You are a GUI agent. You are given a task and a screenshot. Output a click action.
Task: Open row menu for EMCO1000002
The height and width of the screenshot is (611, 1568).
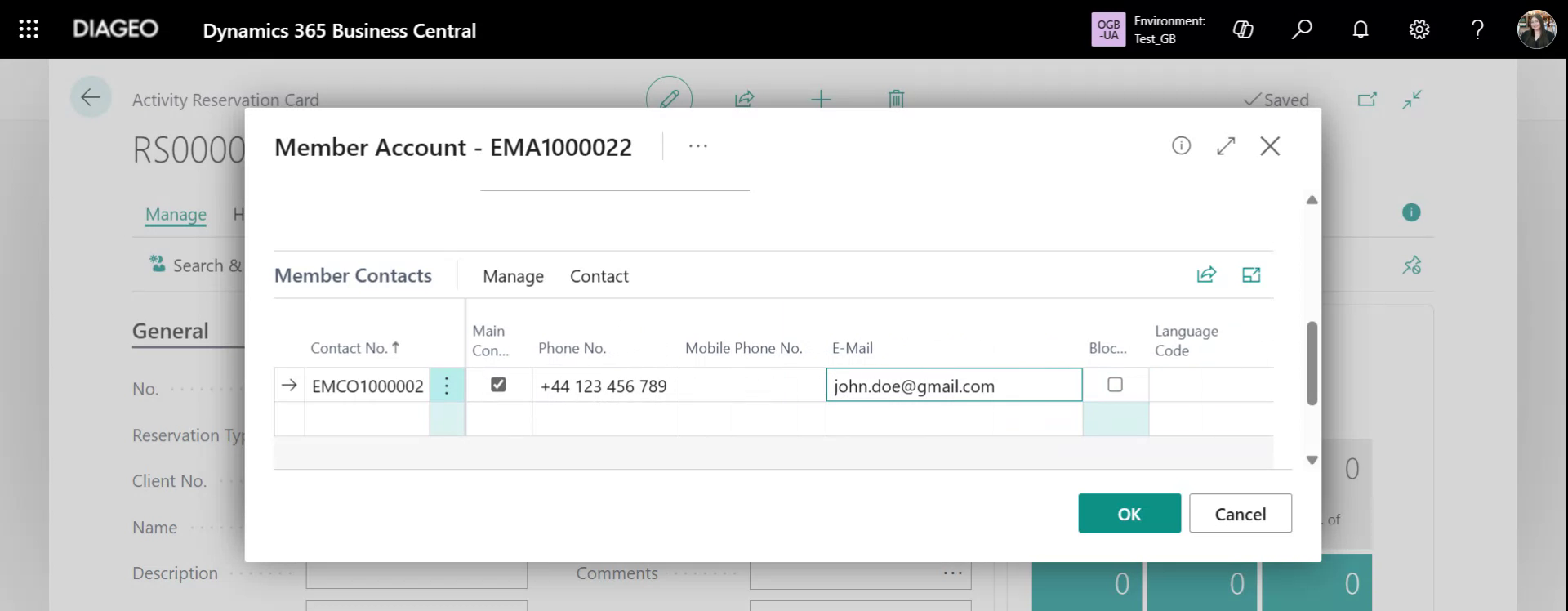tap(447, 386)
